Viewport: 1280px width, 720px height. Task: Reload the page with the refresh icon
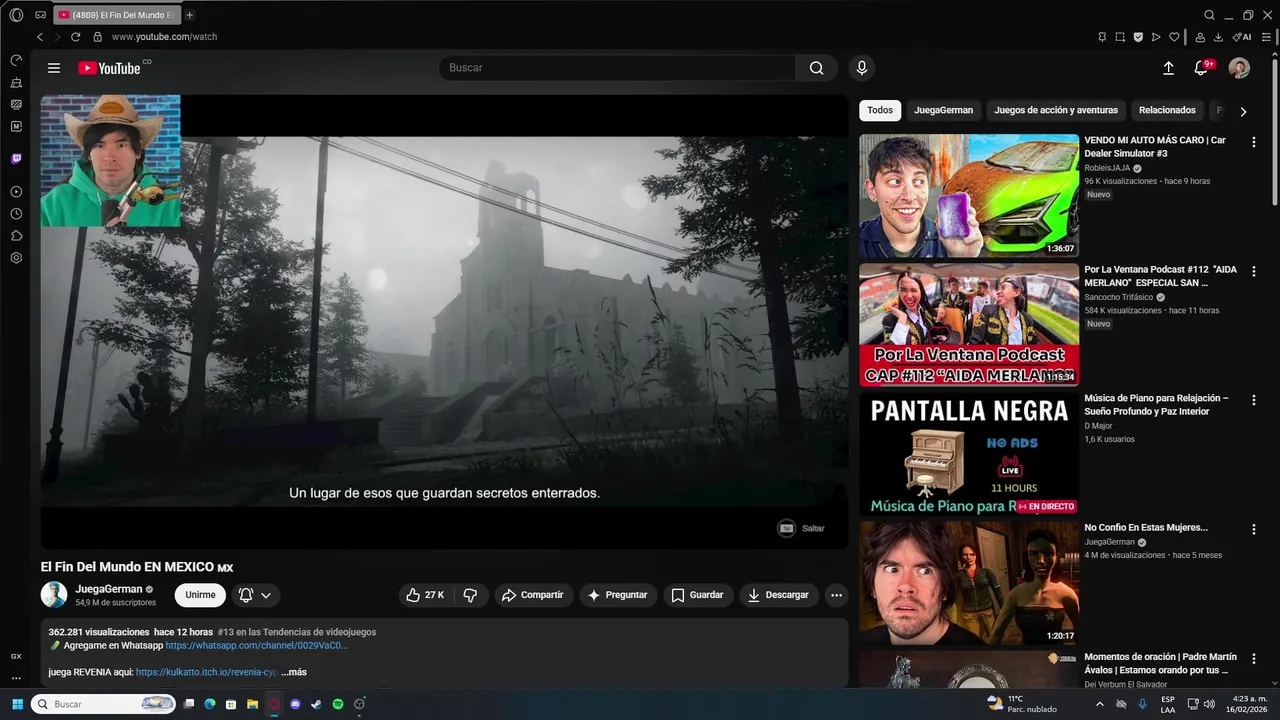75,37
